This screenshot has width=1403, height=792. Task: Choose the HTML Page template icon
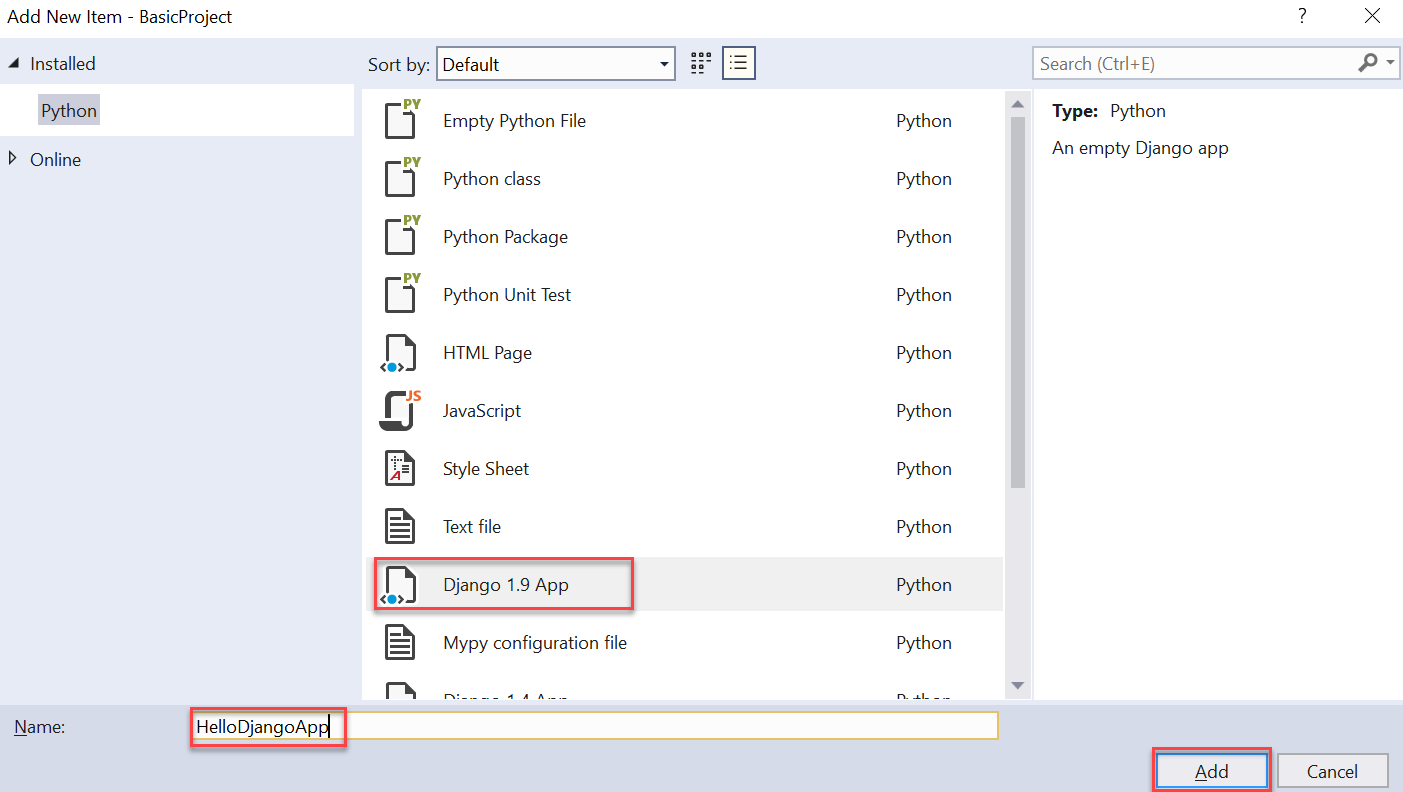pos(400,353)
